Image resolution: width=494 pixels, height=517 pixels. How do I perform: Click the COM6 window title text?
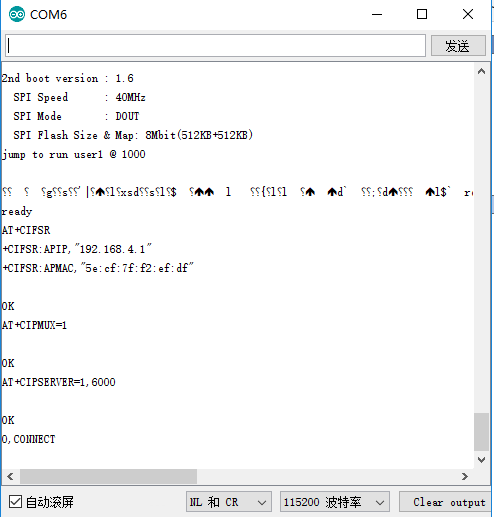[x=49, y=15]
